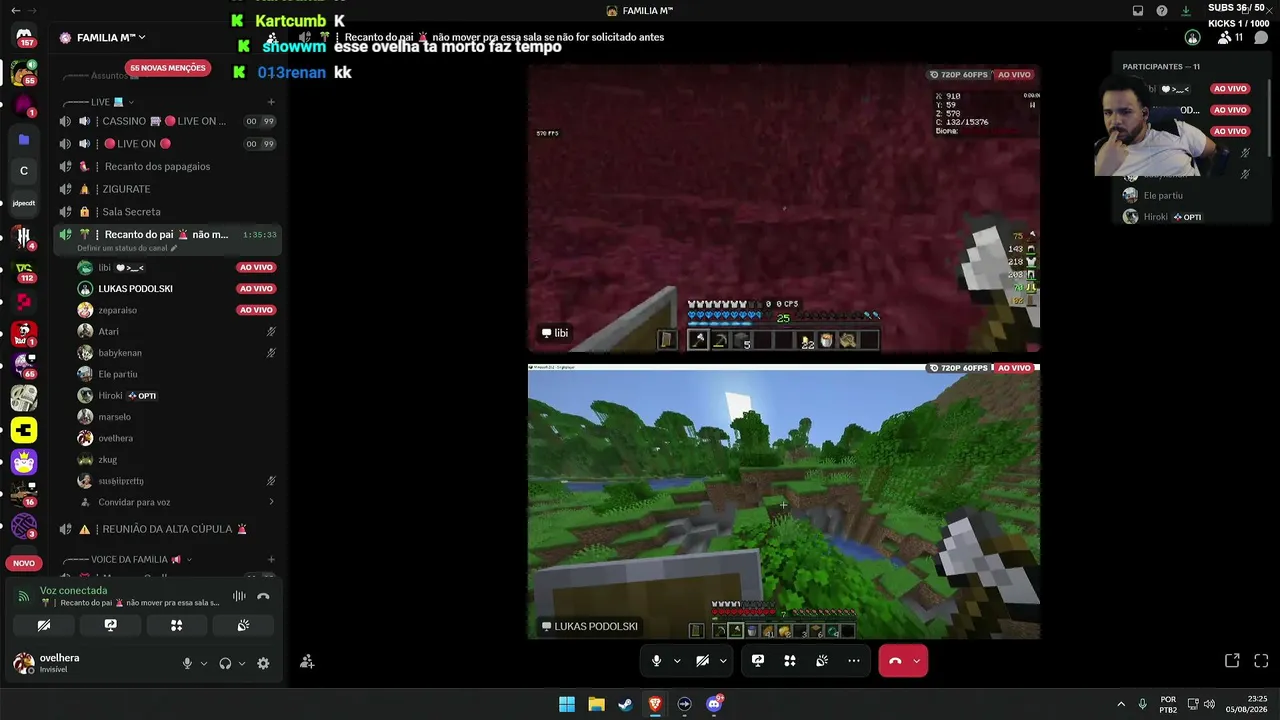Open User Settings gear
Screen dimensions: 1280x720
click(263, 663)
